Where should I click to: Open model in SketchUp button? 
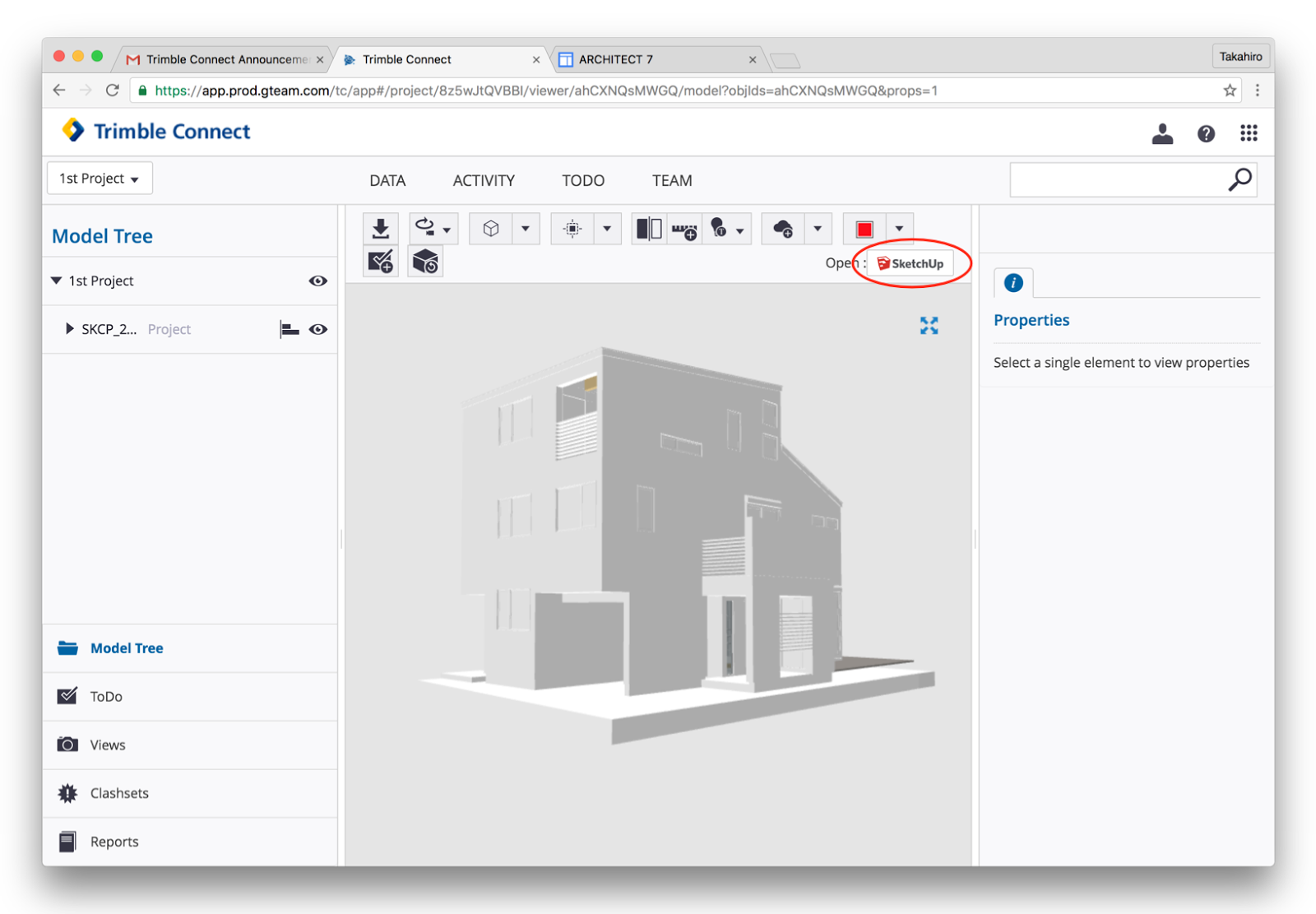pyautogui.click(x=911, y=263)
